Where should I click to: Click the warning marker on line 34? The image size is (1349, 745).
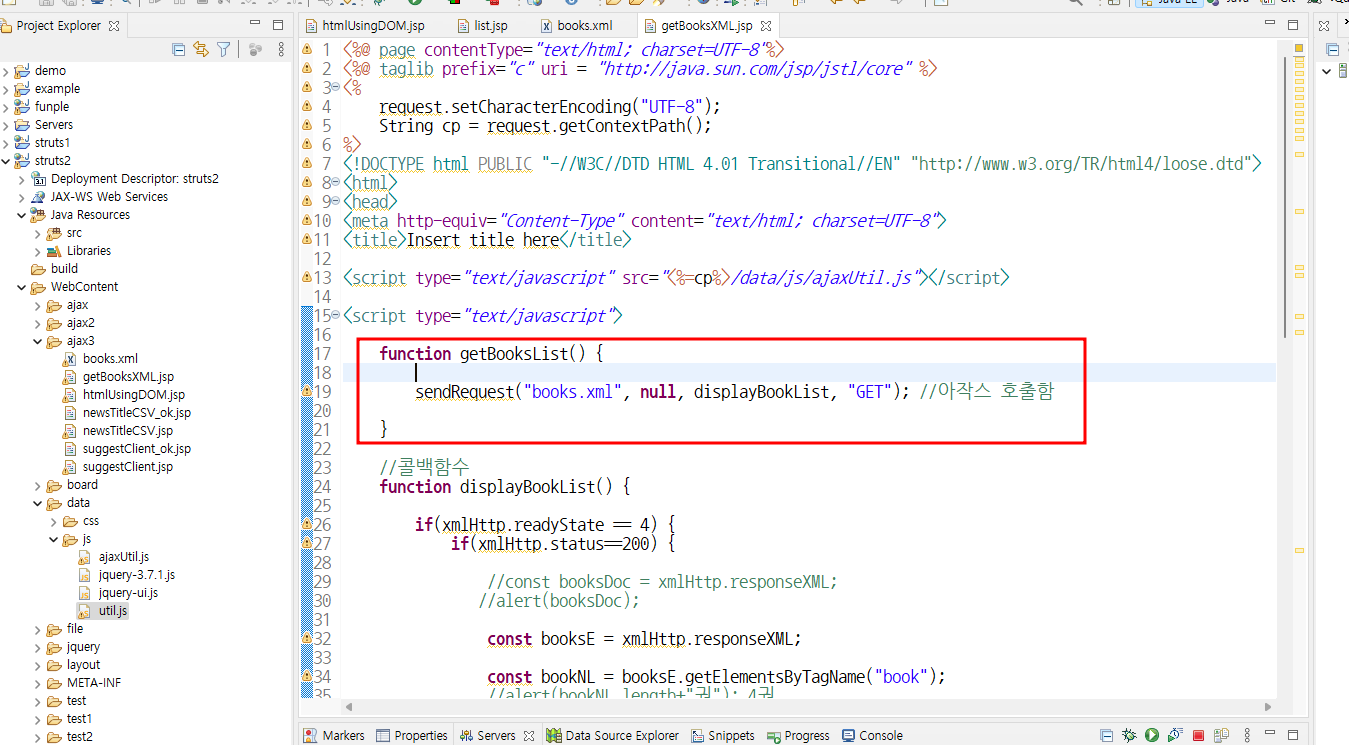click(307, 676)
